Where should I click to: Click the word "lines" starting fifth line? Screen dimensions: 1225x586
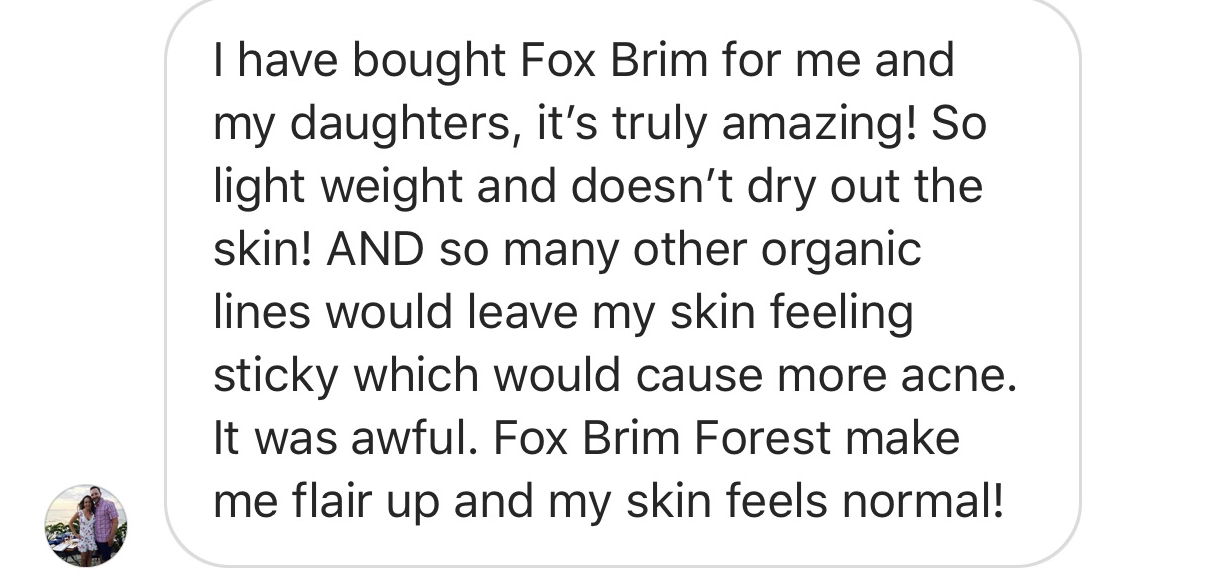(x=264, y=313)
